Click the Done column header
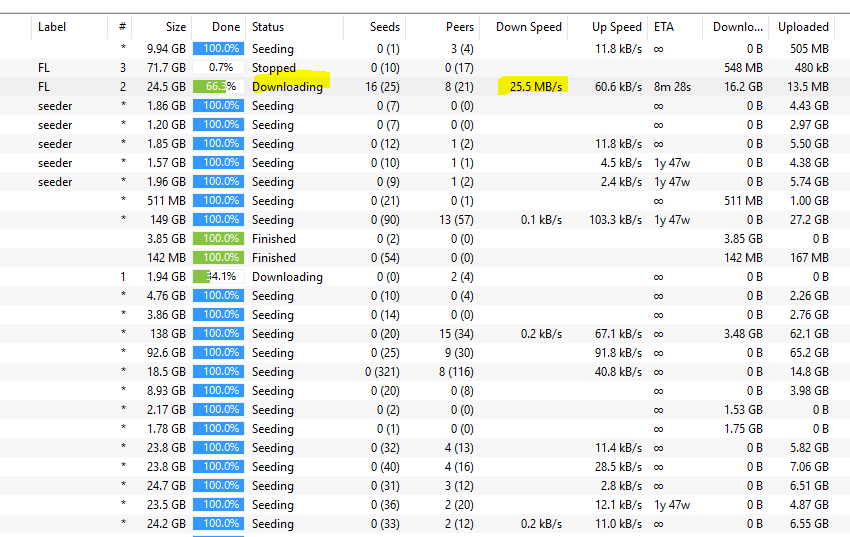This screenshot has height=537, width=850. pos(227,27)
